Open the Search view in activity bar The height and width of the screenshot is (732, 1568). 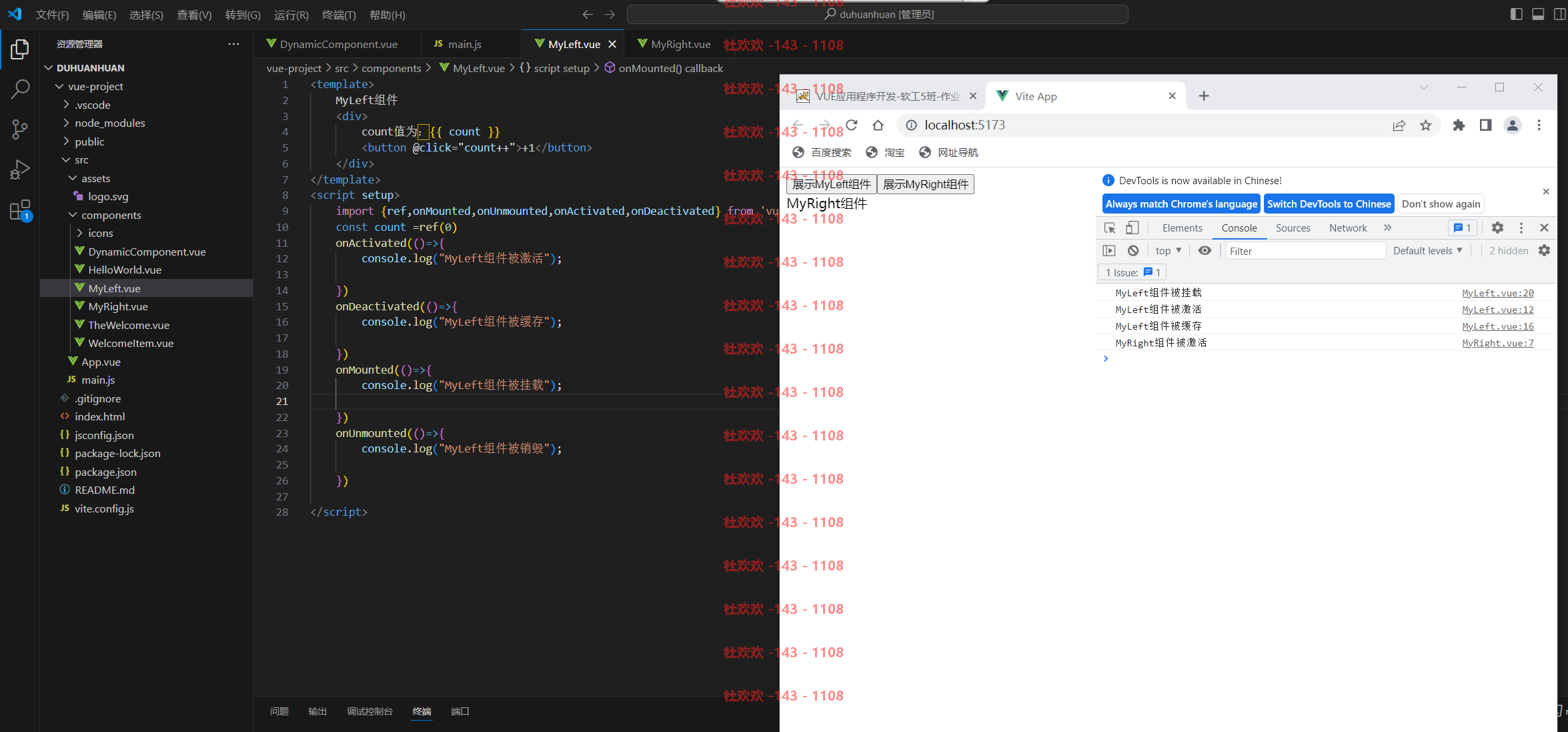[x=20, y=89]
